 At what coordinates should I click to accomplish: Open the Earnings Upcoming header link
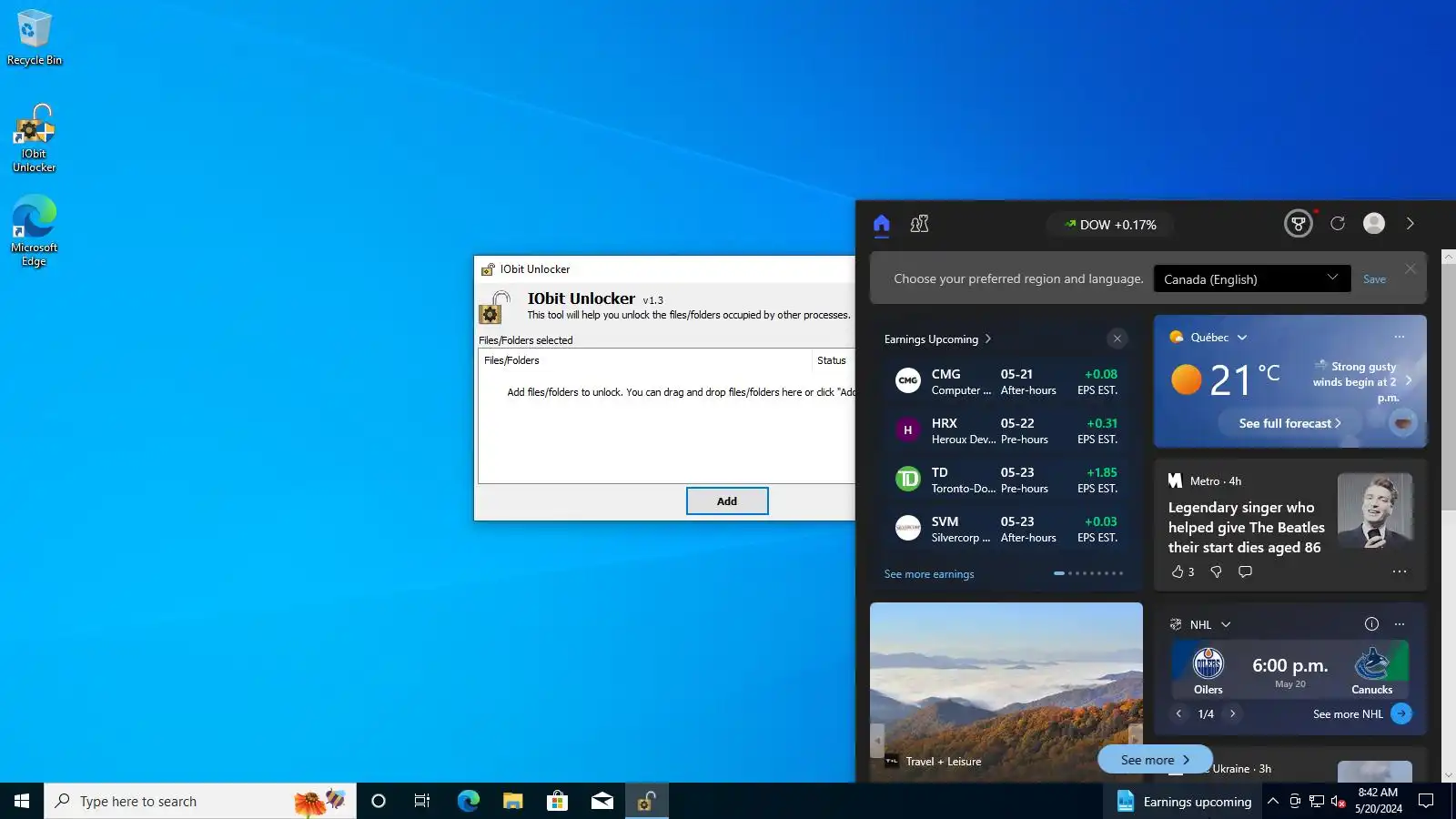point(937,339)
